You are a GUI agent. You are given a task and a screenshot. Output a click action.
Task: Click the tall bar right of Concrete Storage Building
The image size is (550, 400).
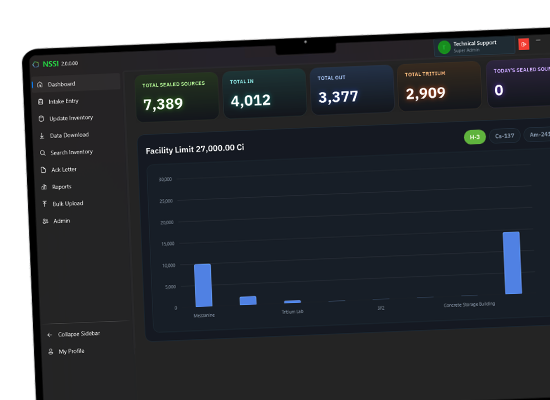pyautogui.click(x=512, y=263)
